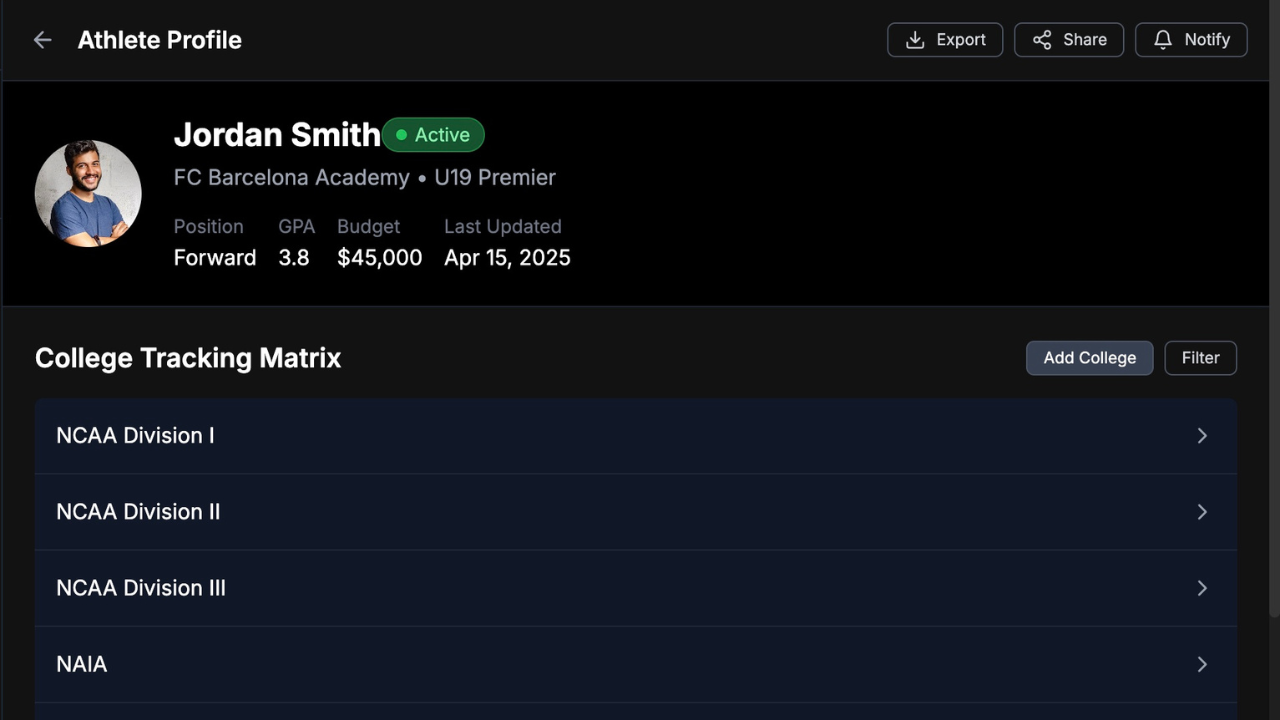
Task: Toggle the Filter option for the tracking matrix
Action: tap(1200, 357)
